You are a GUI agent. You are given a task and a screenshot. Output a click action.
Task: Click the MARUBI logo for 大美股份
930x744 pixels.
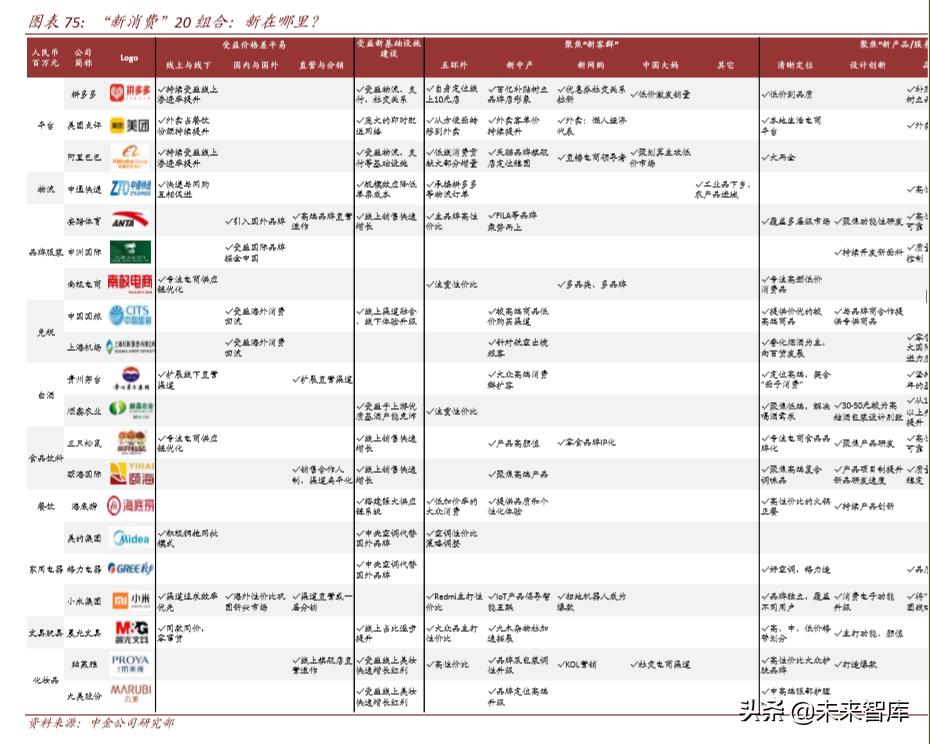[130, 692]
